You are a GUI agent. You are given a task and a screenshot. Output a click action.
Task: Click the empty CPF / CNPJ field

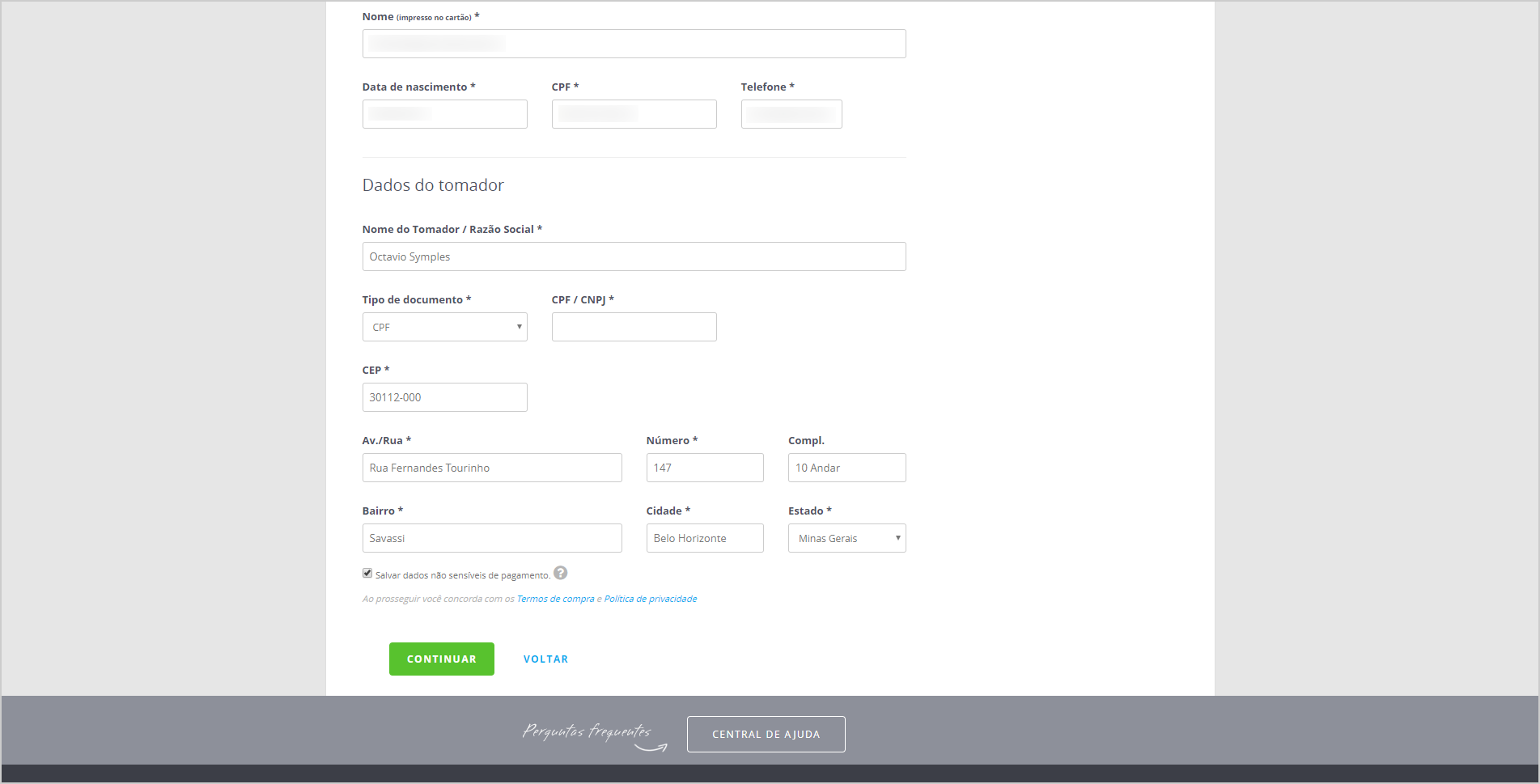click(x=634, y=327)
